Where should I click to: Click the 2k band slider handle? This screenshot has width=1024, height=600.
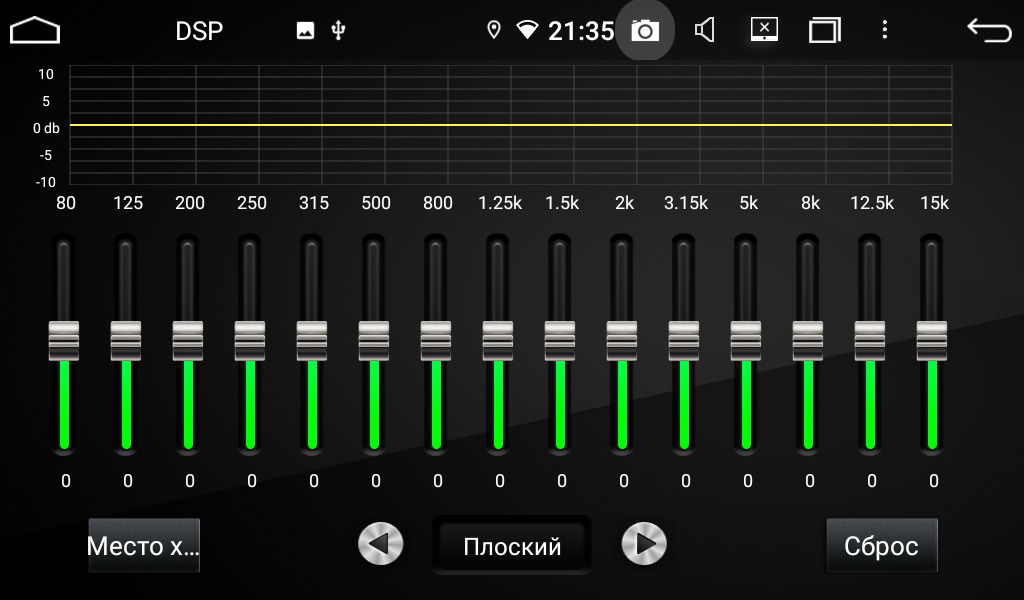pos(622,340)
